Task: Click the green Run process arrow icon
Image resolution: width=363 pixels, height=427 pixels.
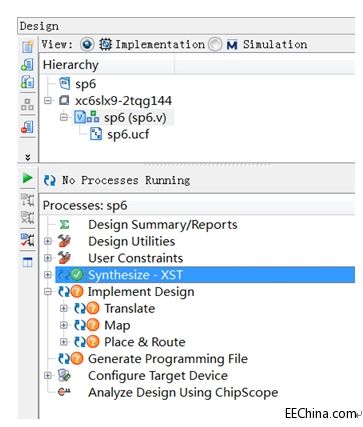Action: 27,178
